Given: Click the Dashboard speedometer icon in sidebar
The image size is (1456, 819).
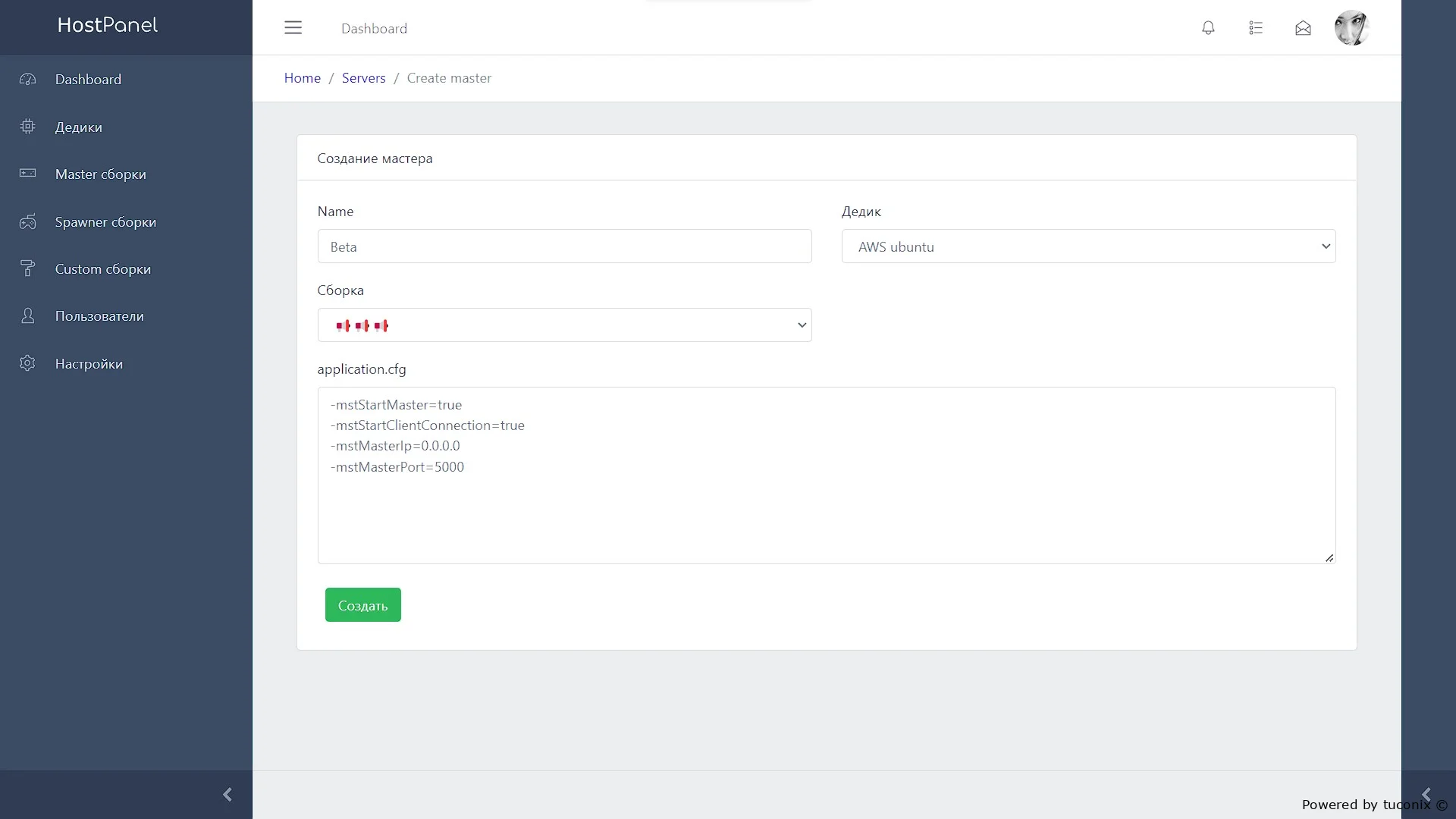Looking at the screenshot, I should click(28, 80).
